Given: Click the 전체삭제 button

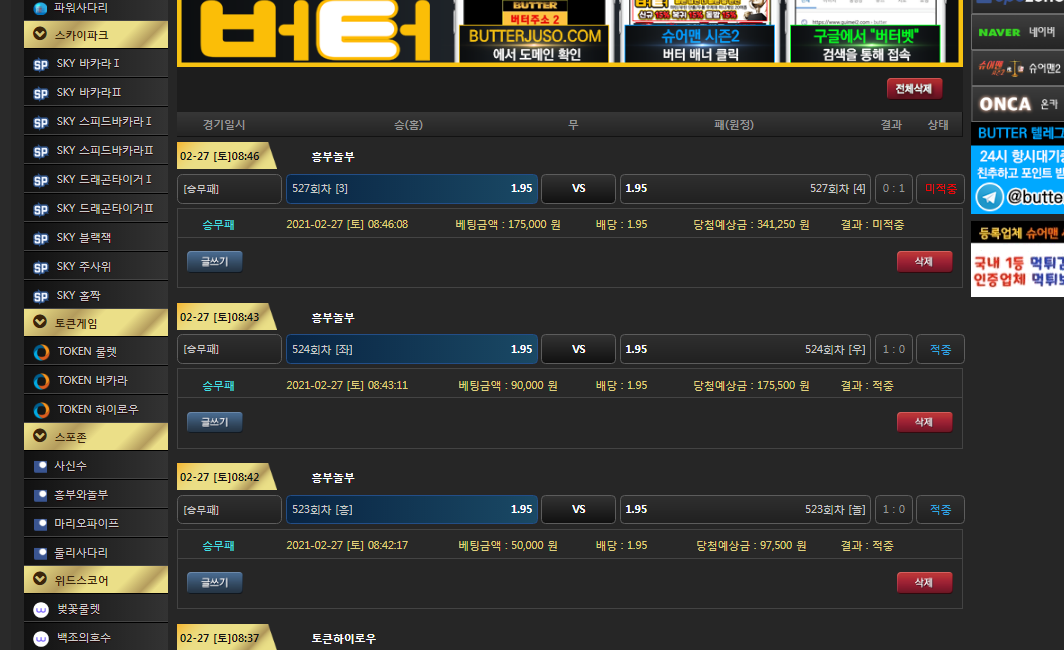Looking at the screenshot, I should 914,89.
